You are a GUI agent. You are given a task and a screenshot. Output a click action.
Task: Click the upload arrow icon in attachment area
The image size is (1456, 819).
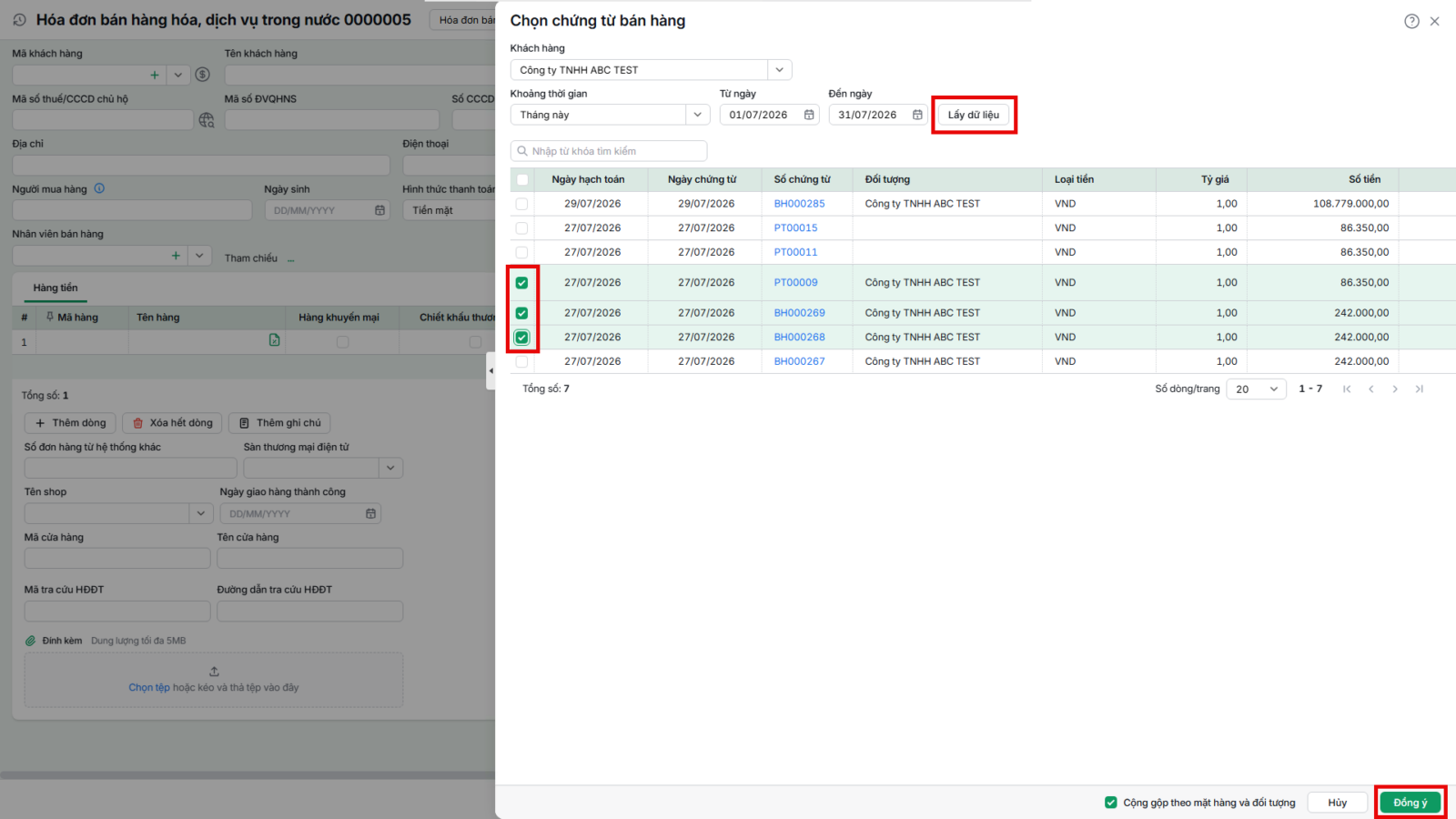[x=214, y=672]
